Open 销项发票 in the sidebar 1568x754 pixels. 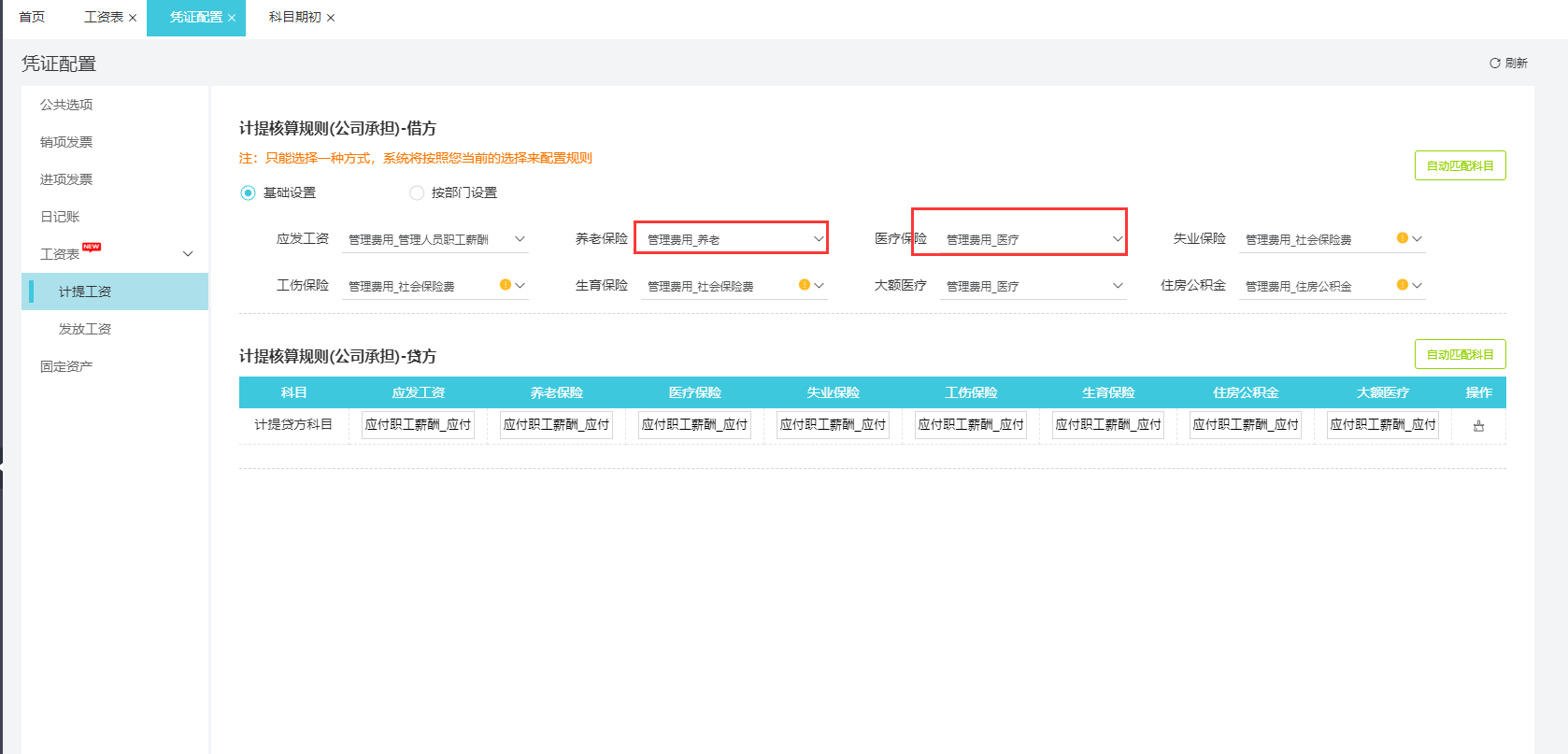click(66, 142)
